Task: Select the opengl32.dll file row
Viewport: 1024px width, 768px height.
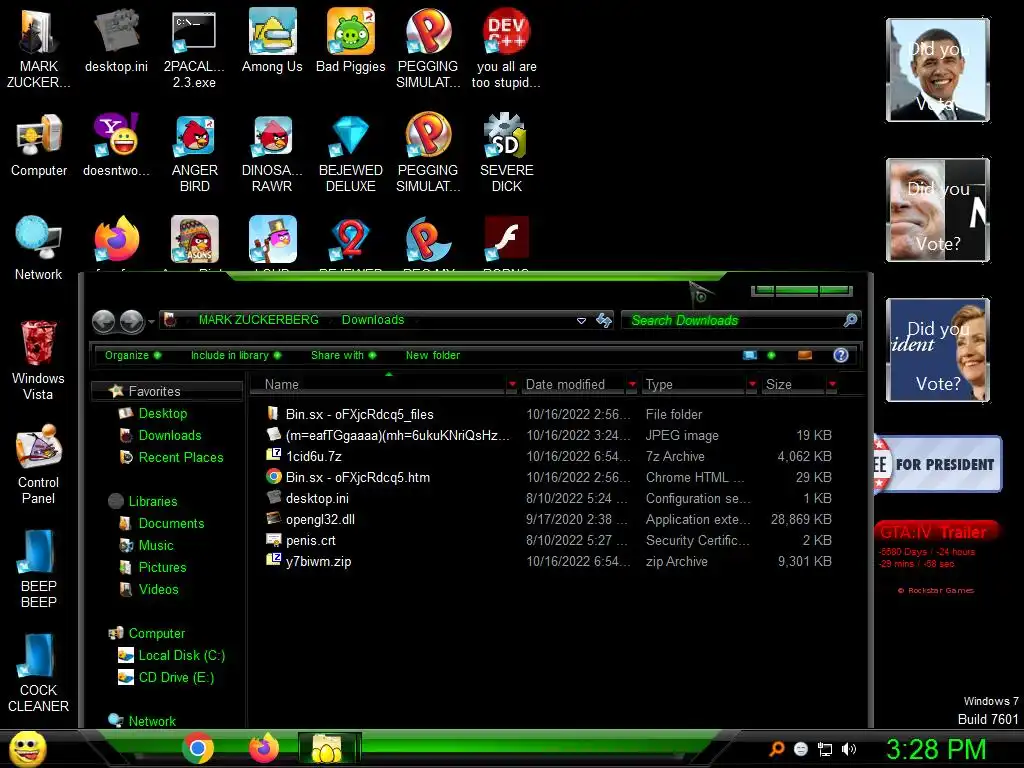Action: [549, 519]
